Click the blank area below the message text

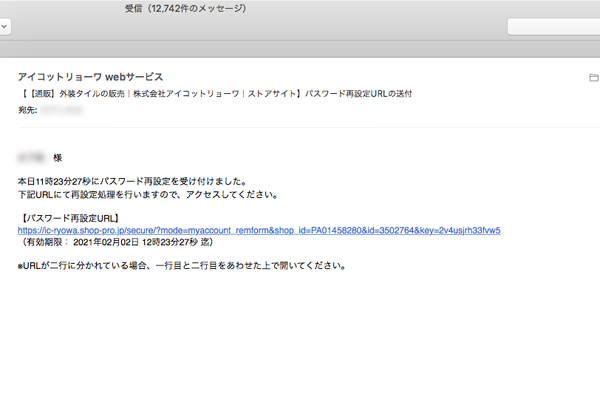coord(300,335)
